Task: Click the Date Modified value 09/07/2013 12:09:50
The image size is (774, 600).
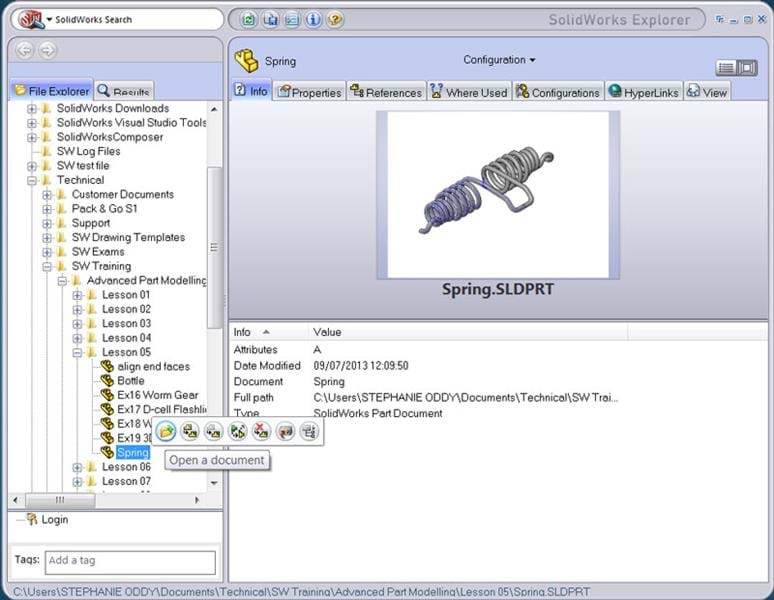Action: coord(361,366)
